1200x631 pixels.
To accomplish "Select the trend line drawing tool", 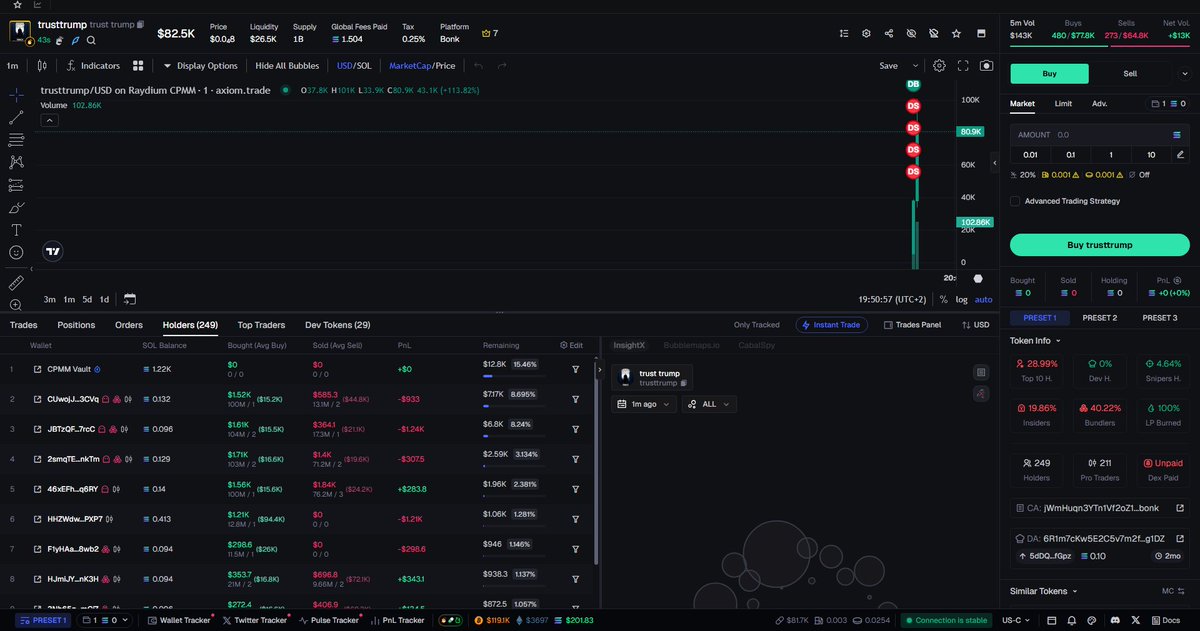I will (16, 117).
